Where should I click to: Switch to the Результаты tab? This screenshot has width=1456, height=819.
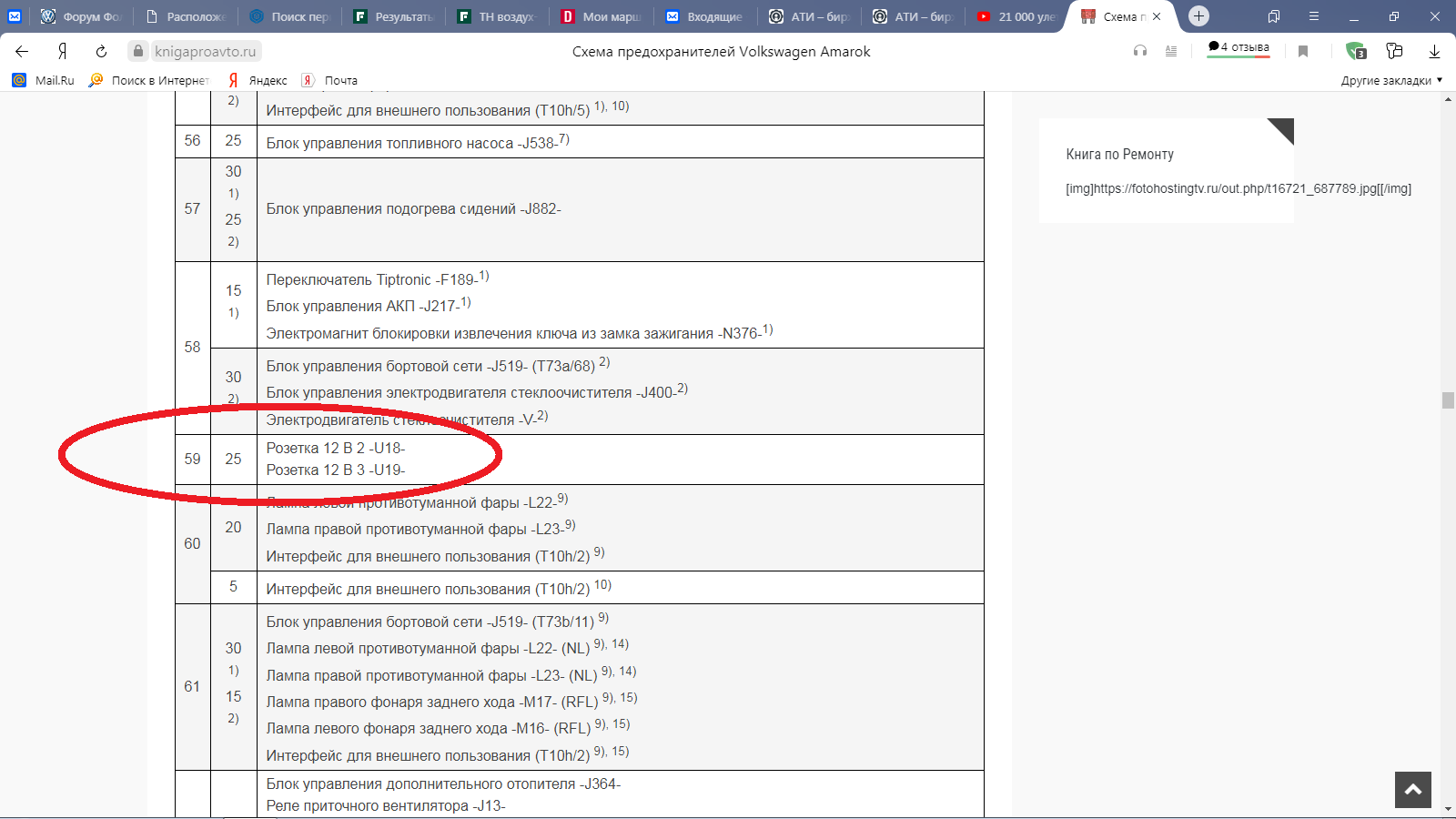pyautogui.click(x=393, y=16)
